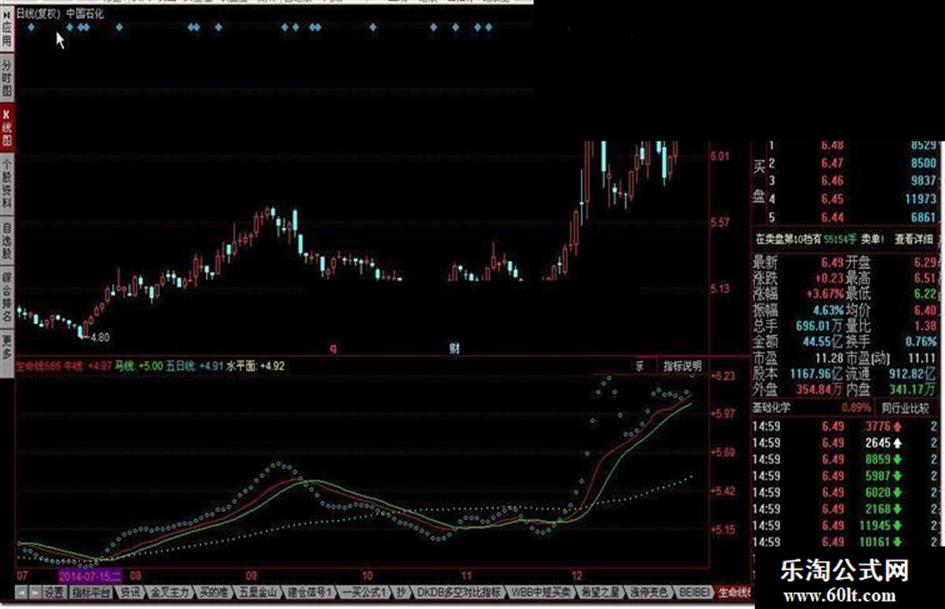Select the 一买公式1 indicator tab
Viewport: 945px width, 609px height.
coord(364,593)
